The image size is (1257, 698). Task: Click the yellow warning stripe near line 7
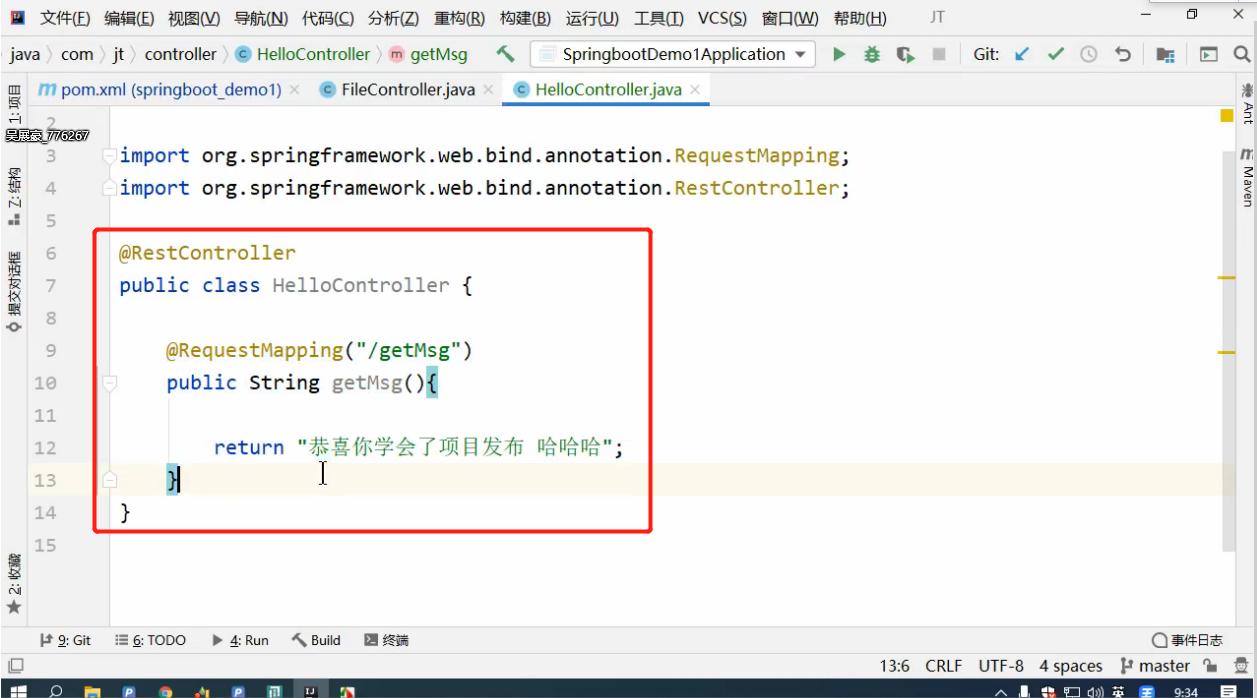pyautogui.click(x=1226, y=277)
